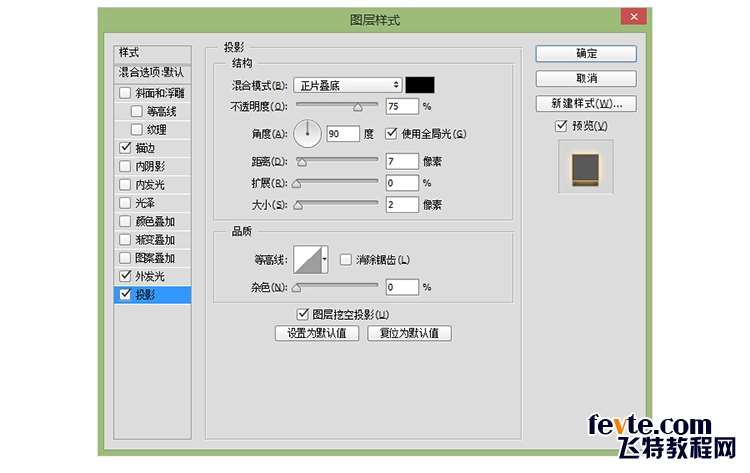Click the 杂色 slider handle

297,288
